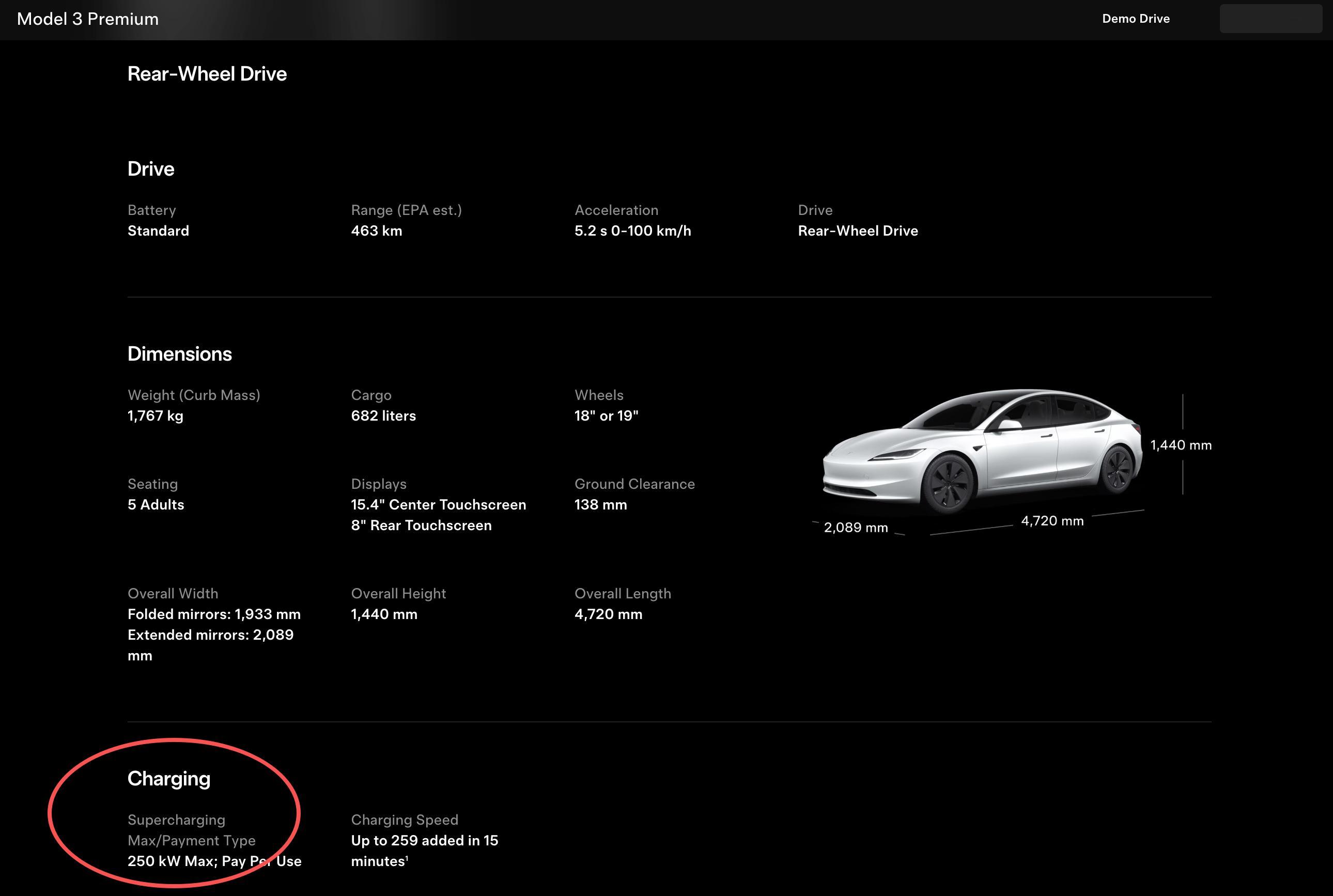
Task: Click the 1,440 mm height dimension on car diagram
Action: pos(1181,445)
